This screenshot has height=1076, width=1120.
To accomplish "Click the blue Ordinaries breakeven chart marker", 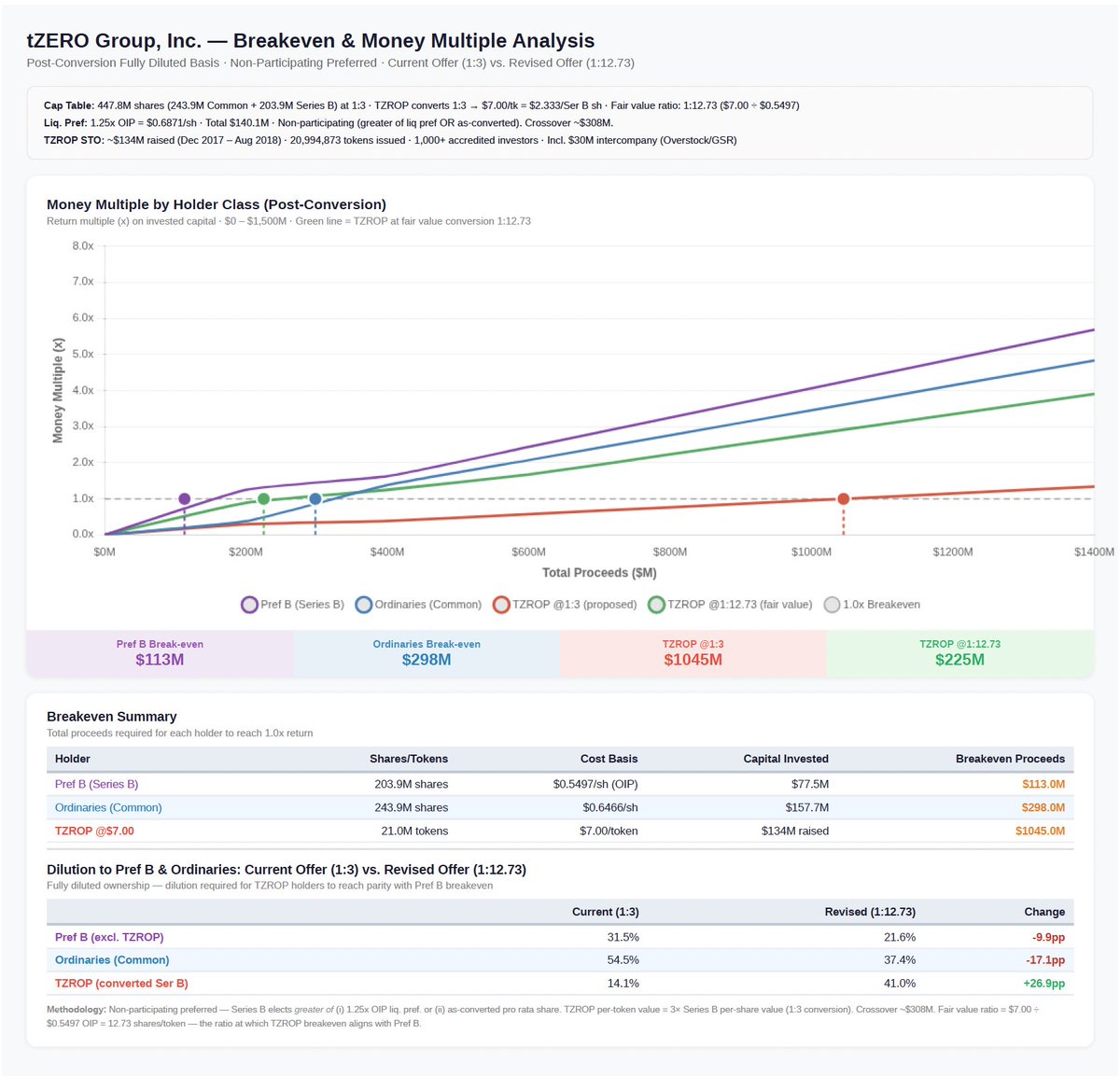I will (x=315, y=499).
